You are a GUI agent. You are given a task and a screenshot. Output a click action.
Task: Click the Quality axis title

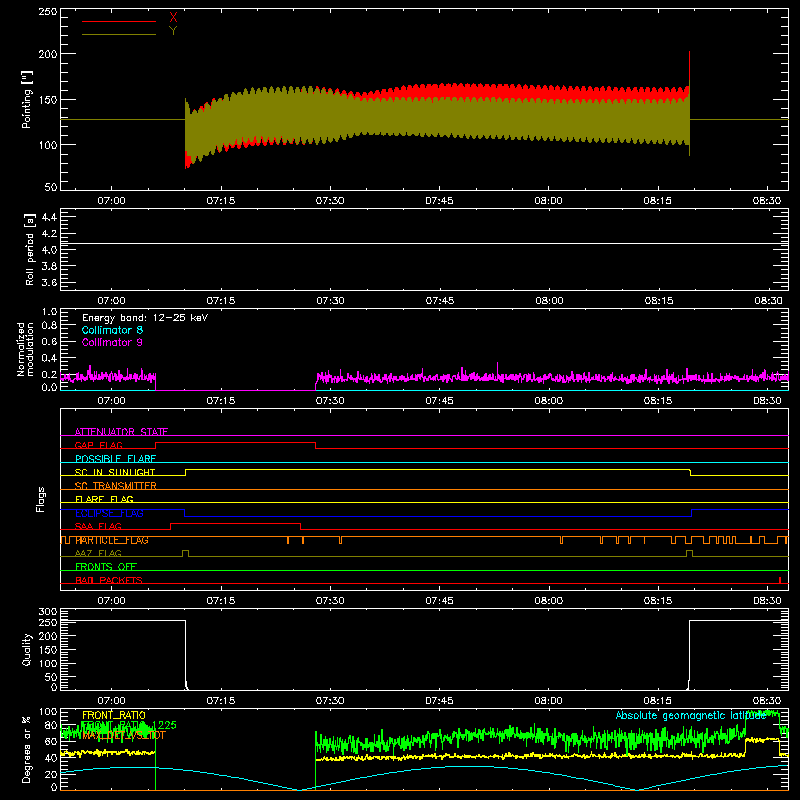click(x=27, y=649)
